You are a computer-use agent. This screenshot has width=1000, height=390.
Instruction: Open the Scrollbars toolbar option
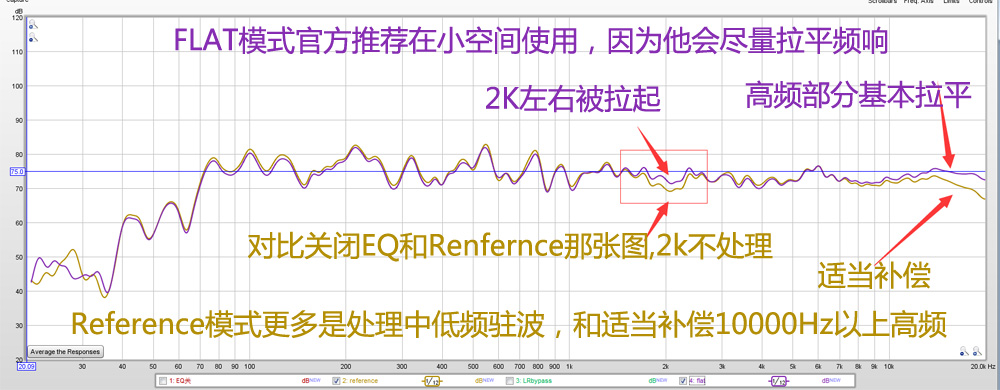[x=882, y=2]
